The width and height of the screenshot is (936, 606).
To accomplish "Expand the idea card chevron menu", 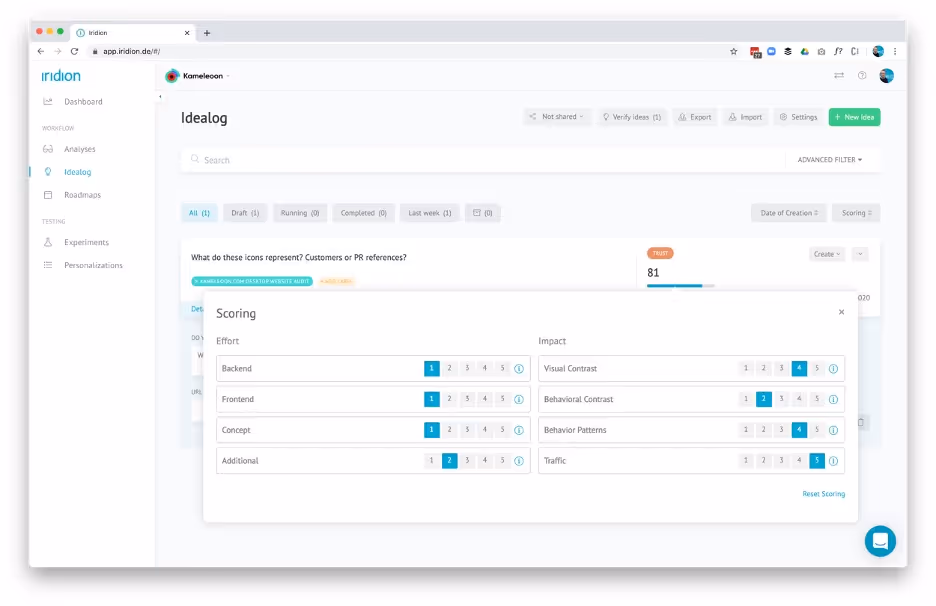I will click(860, 254).
